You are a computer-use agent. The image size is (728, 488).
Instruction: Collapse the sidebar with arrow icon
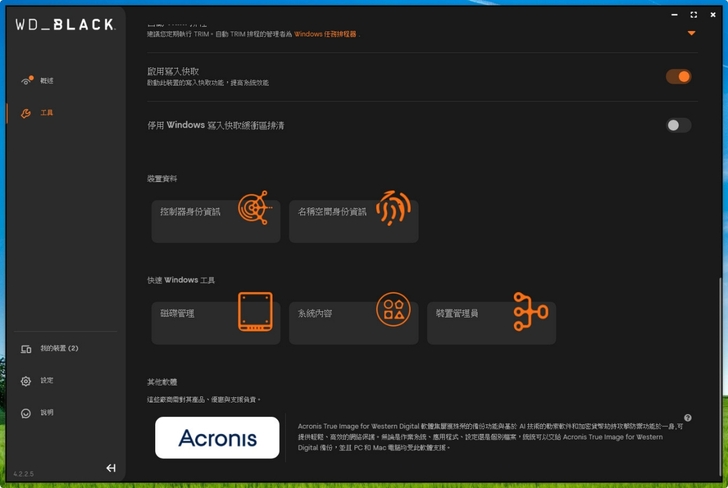(111, 468)
